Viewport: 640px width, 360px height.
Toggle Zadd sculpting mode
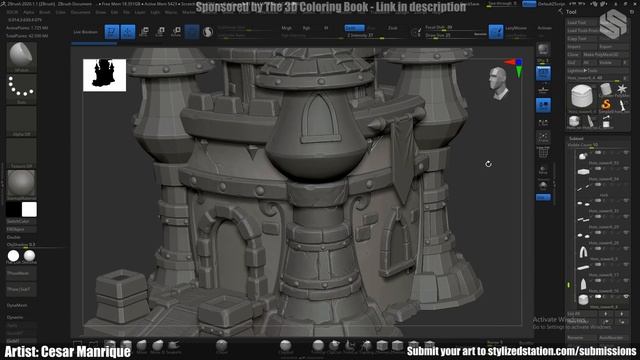(354, 28)
